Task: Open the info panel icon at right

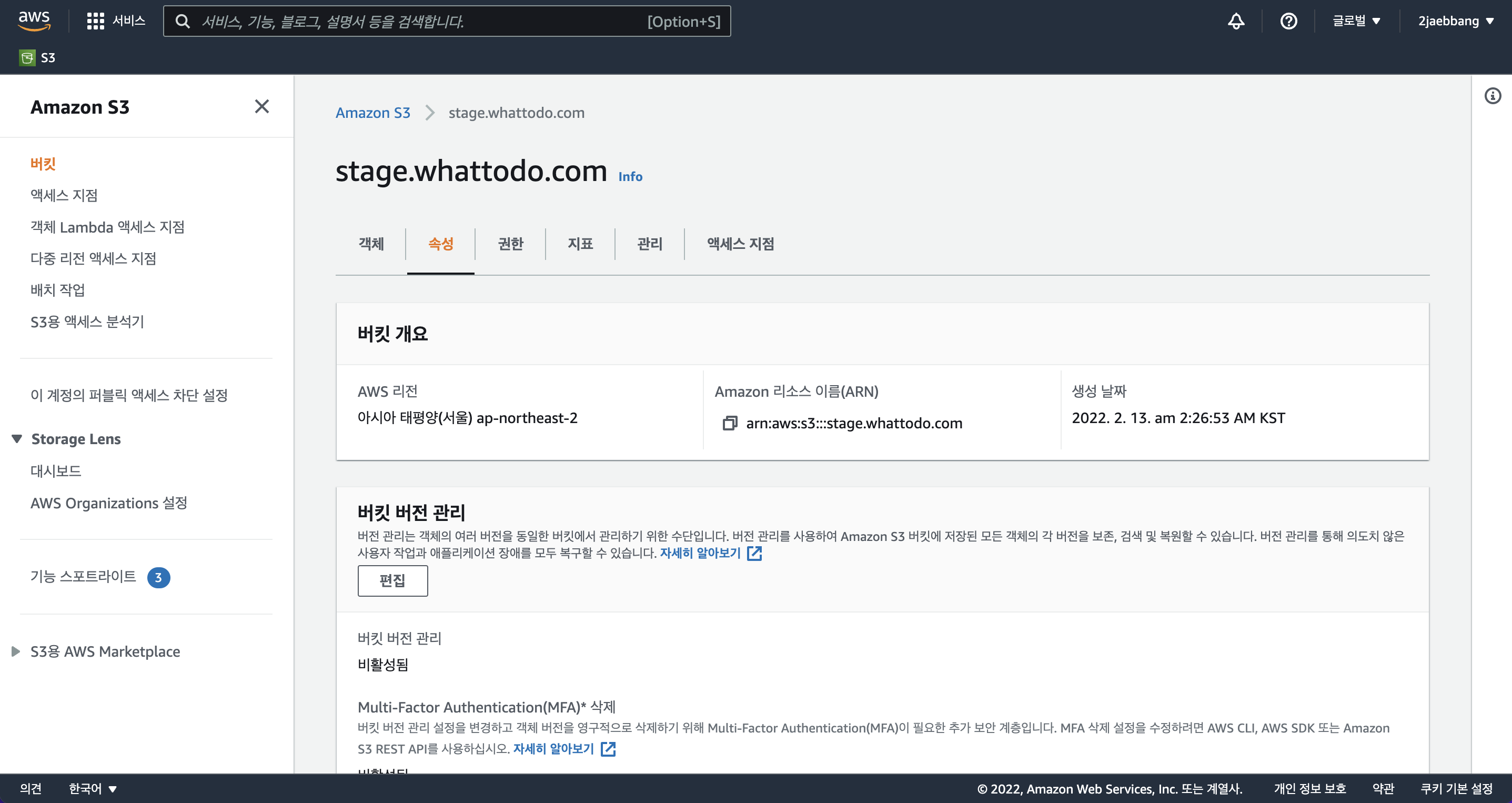Action: [1493, 96]
